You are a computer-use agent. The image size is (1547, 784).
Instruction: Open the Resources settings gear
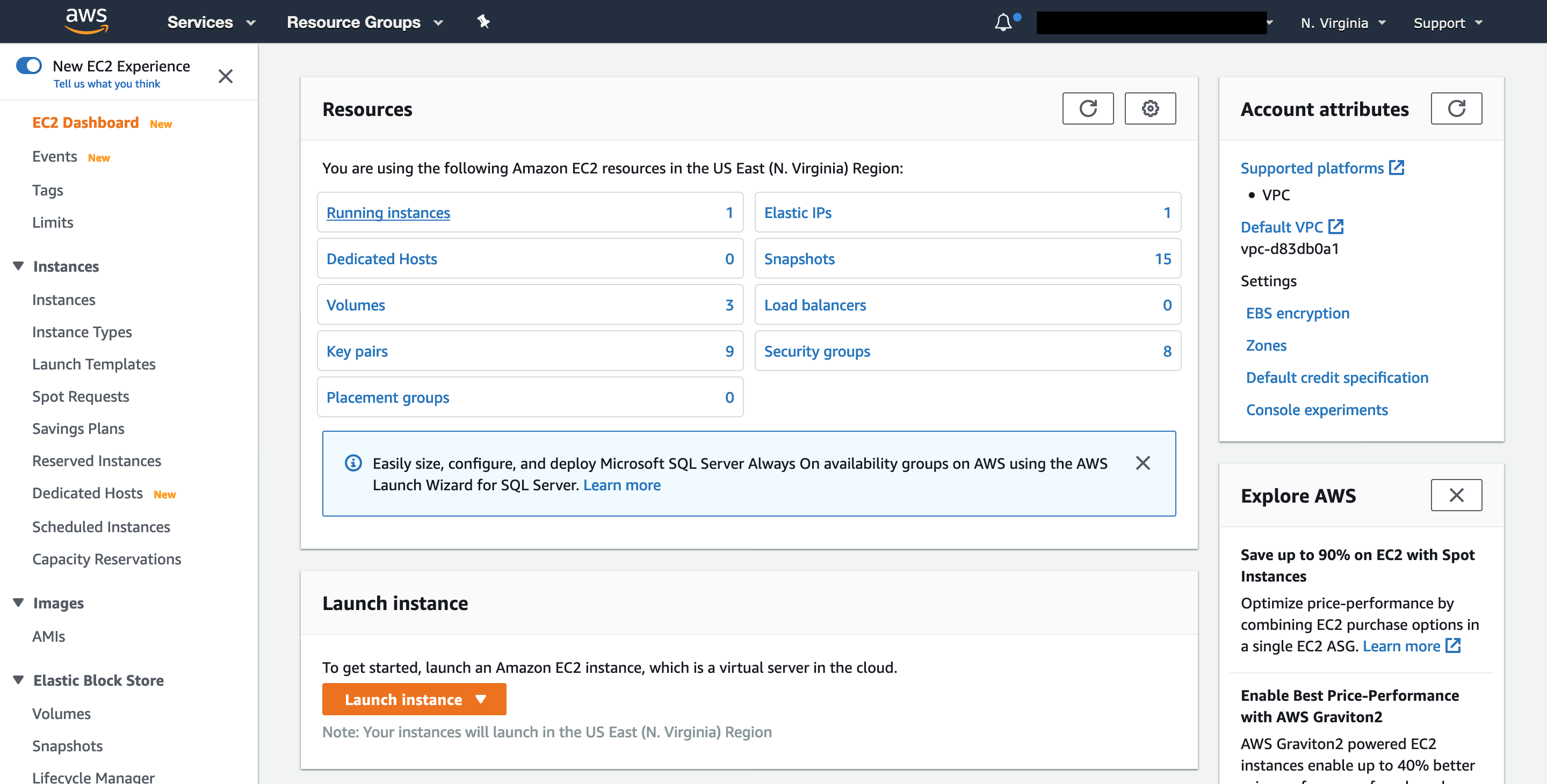coord(1150,108)
